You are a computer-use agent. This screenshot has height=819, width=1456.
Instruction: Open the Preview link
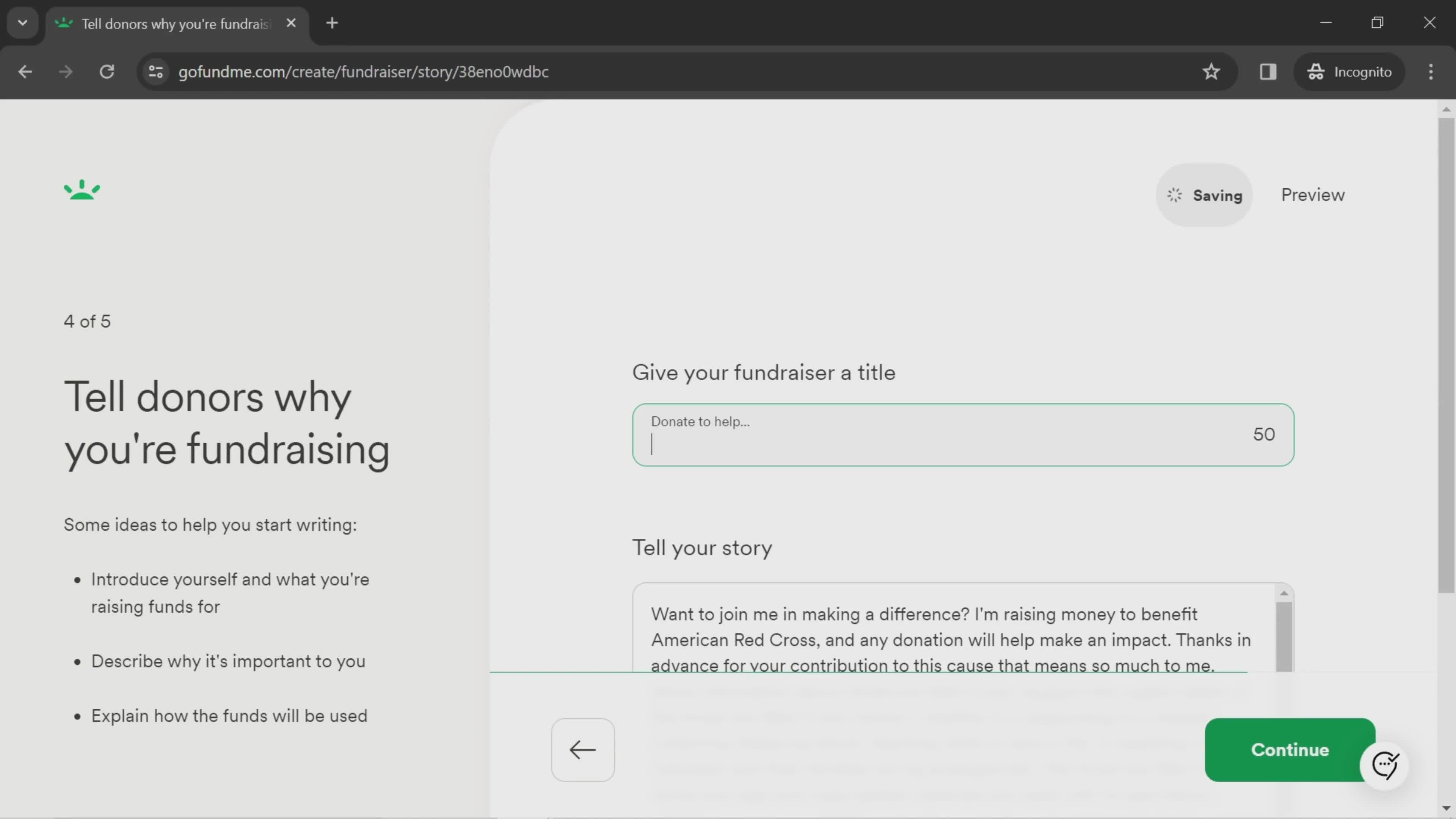pos(1312,195)
